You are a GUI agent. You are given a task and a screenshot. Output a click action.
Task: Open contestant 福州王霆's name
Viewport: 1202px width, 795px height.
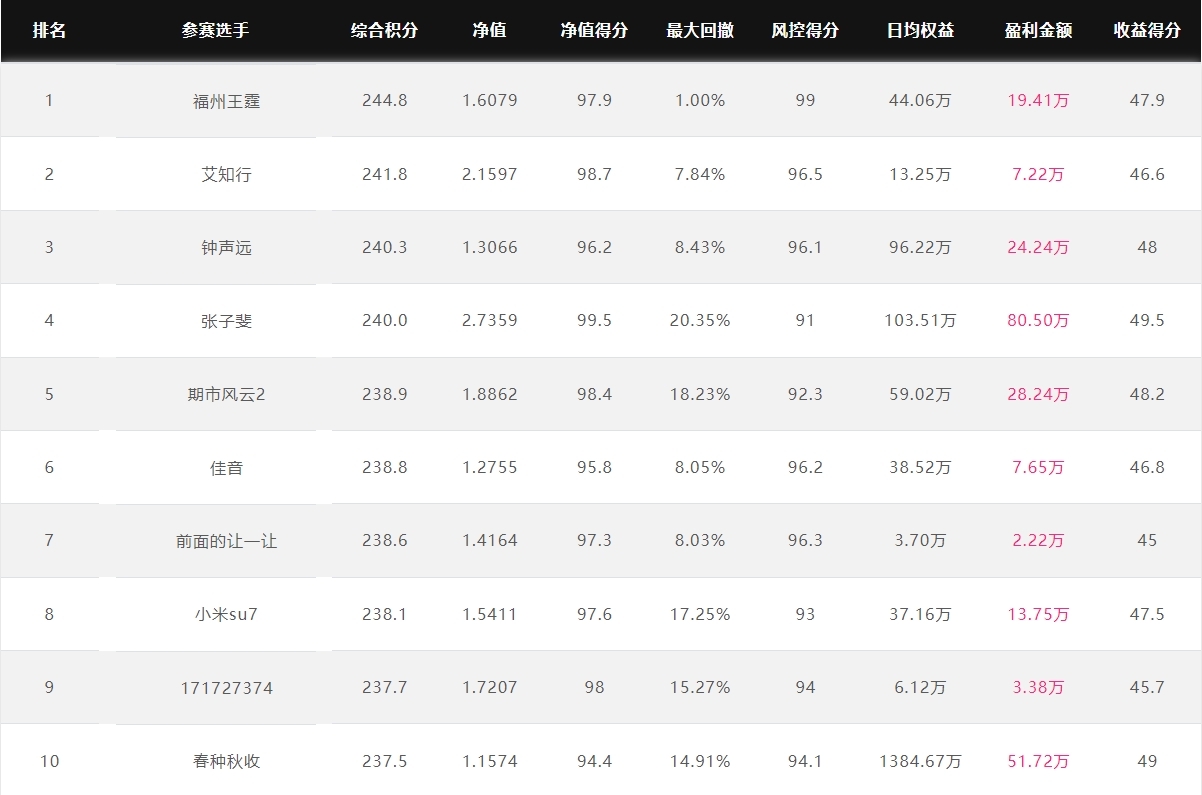pos(226,101)
